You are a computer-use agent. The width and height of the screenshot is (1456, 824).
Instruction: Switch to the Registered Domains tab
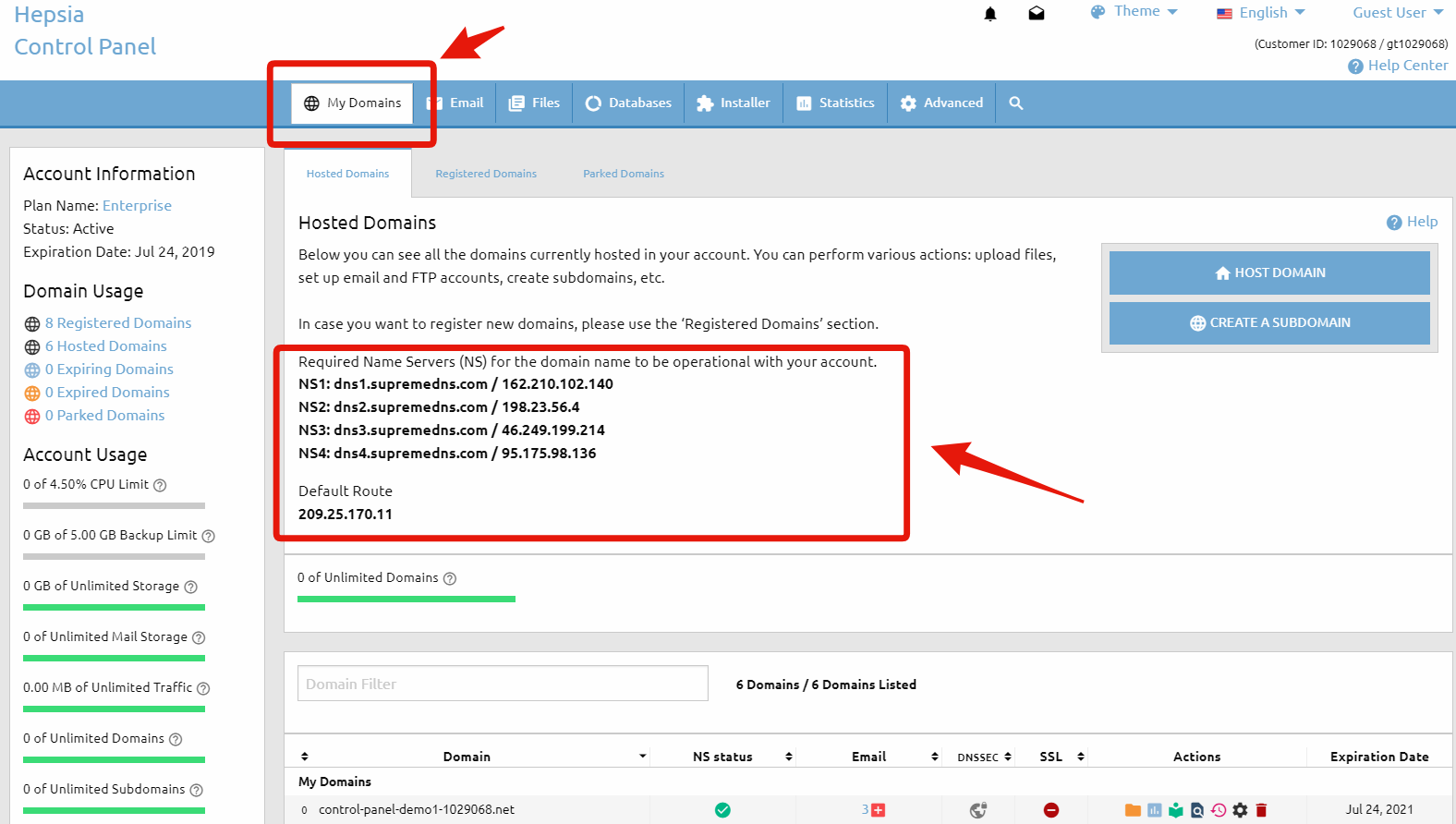click(486, 174)
